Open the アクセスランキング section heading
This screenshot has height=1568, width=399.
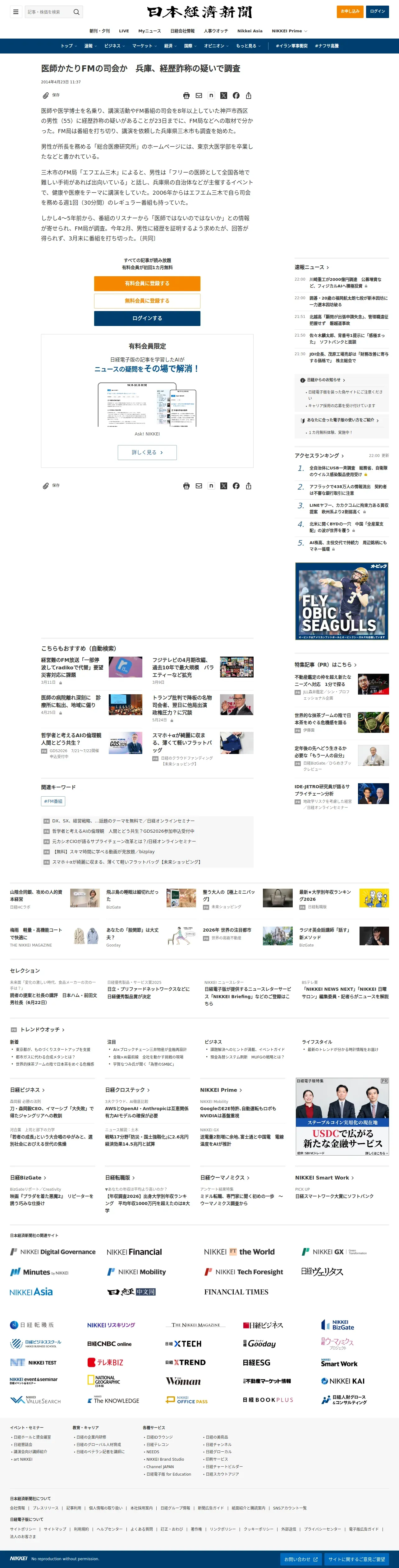[x=319, y=455]
